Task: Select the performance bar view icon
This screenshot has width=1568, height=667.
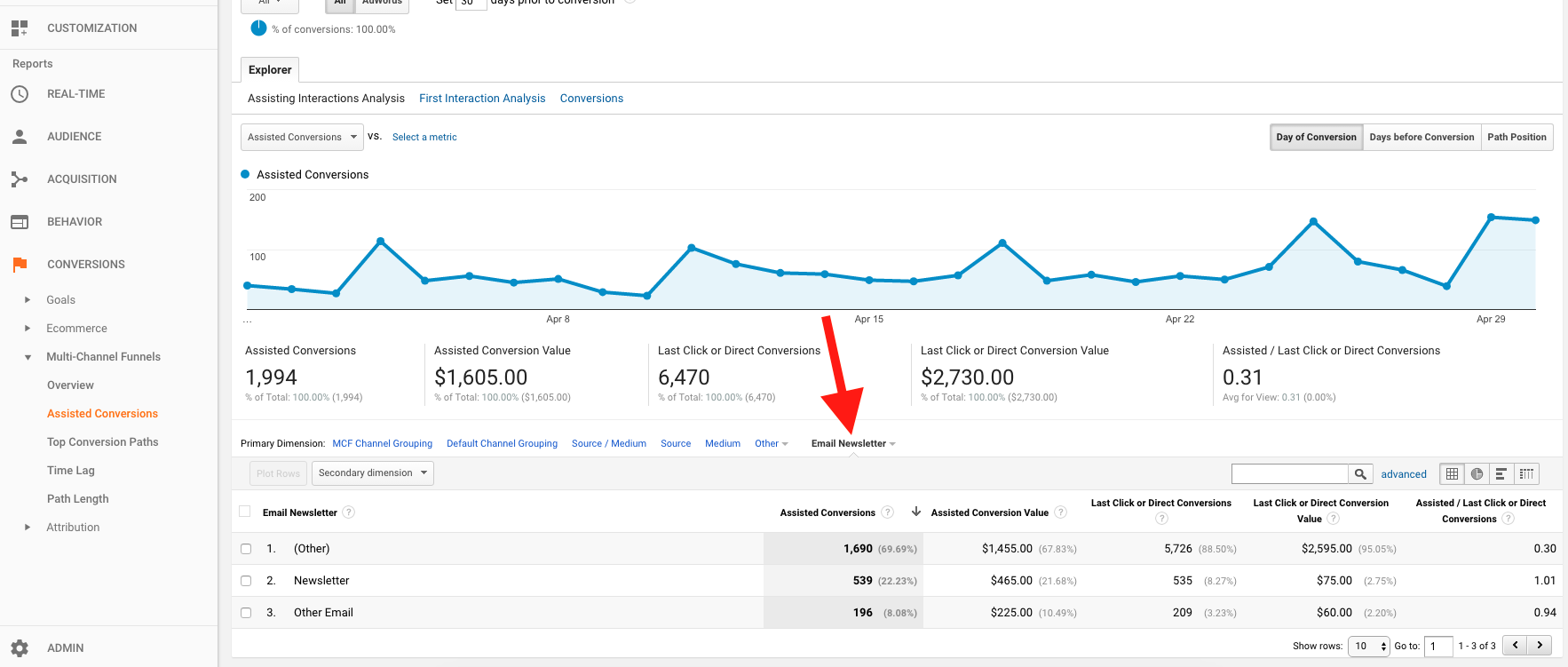Action: pos(1501,474)
